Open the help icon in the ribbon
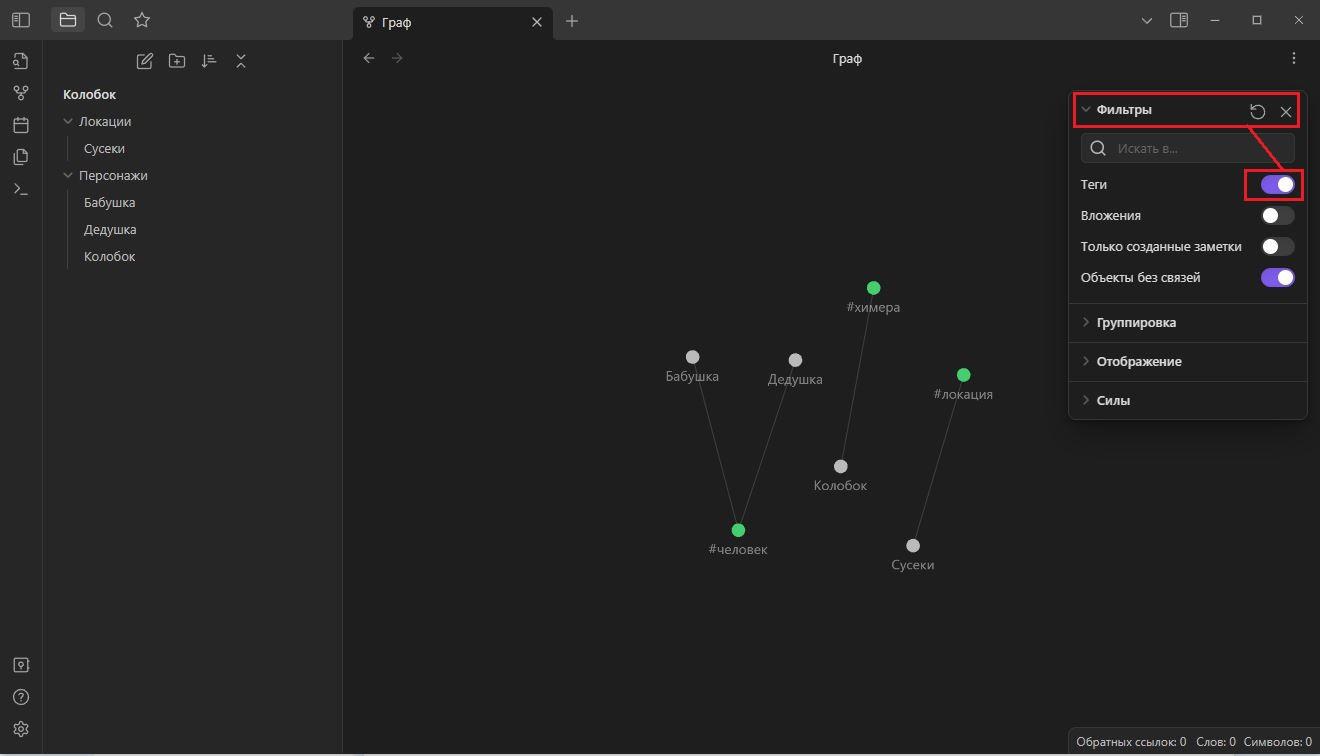This screenshot has height=756, width=1320. click(x=21, y=697)
